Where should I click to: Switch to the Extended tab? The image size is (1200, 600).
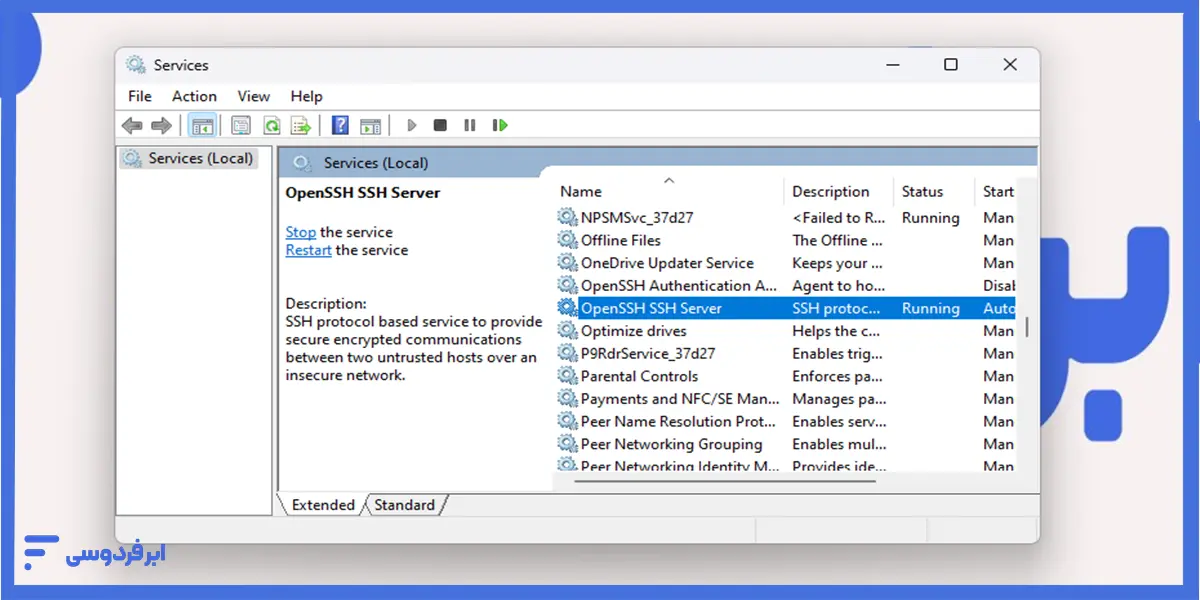click(322, 505)
